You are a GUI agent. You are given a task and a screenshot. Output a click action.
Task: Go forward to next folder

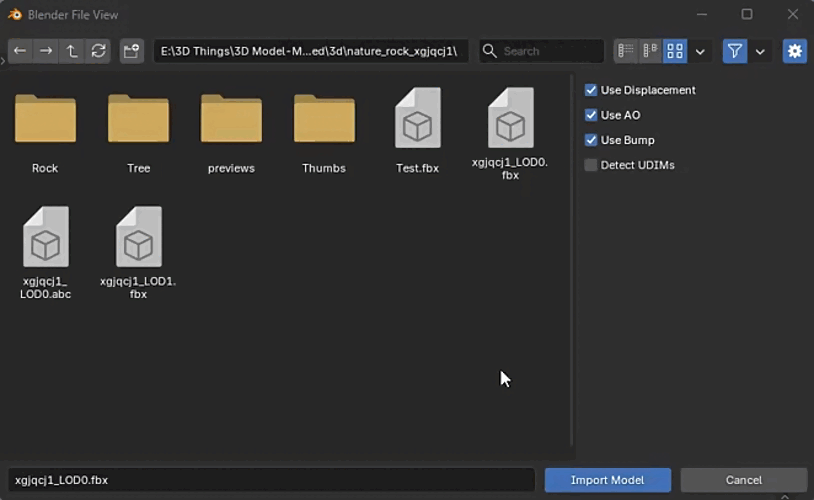pyautogui.click(x=46, y=51)
